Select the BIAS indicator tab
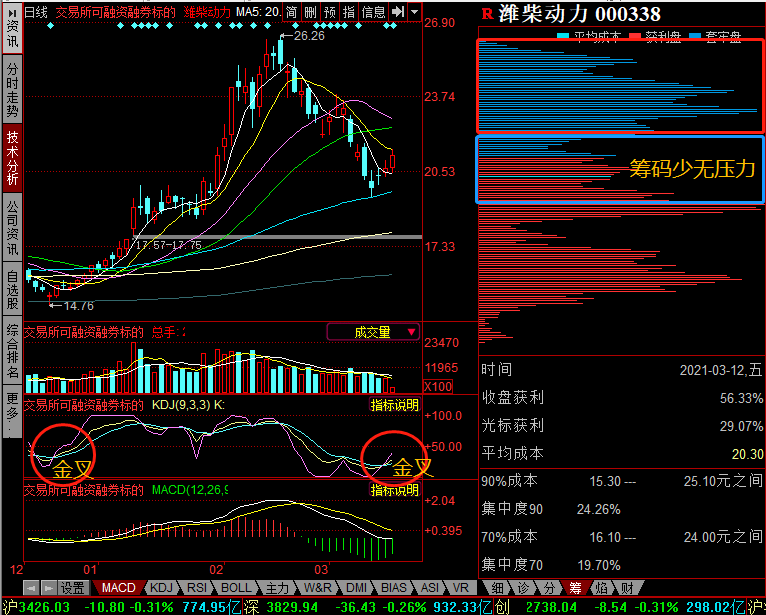This screenshot has height=615, width=766. tap(393, 588)
